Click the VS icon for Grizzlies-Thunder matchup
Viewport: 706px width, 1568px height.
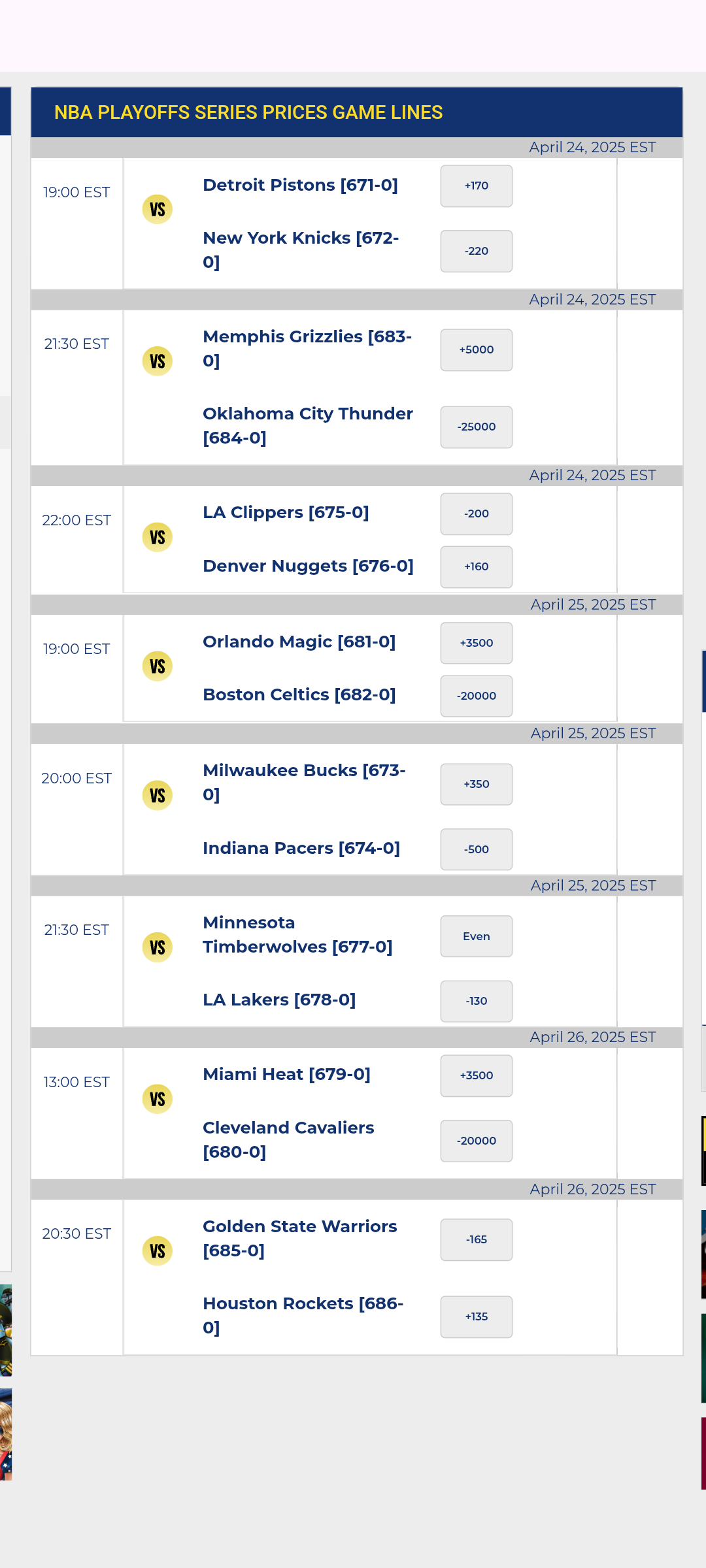pyautogui.click(x=158, y=361)
